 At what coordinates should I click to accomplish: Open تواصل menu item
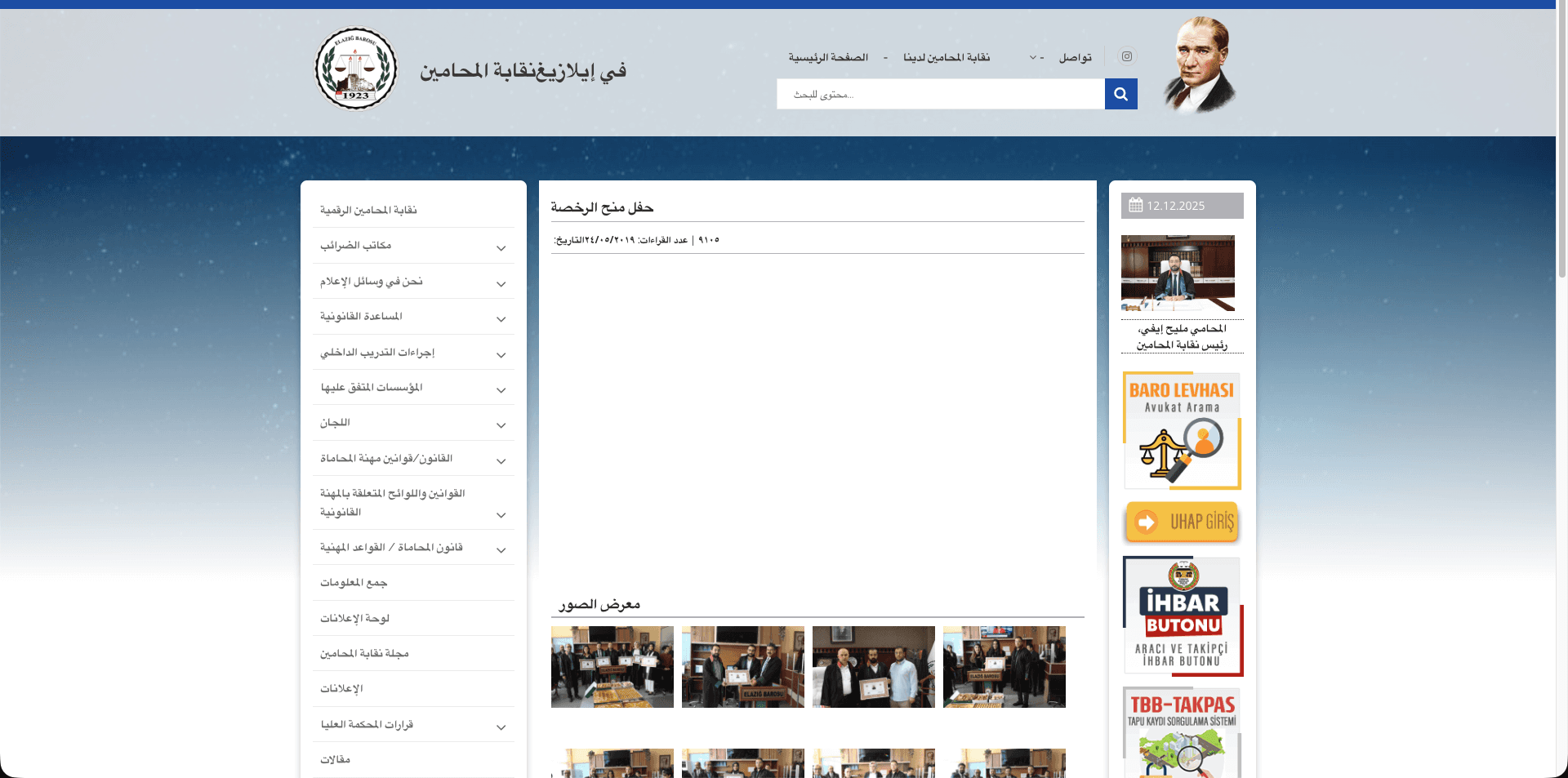1076,57
